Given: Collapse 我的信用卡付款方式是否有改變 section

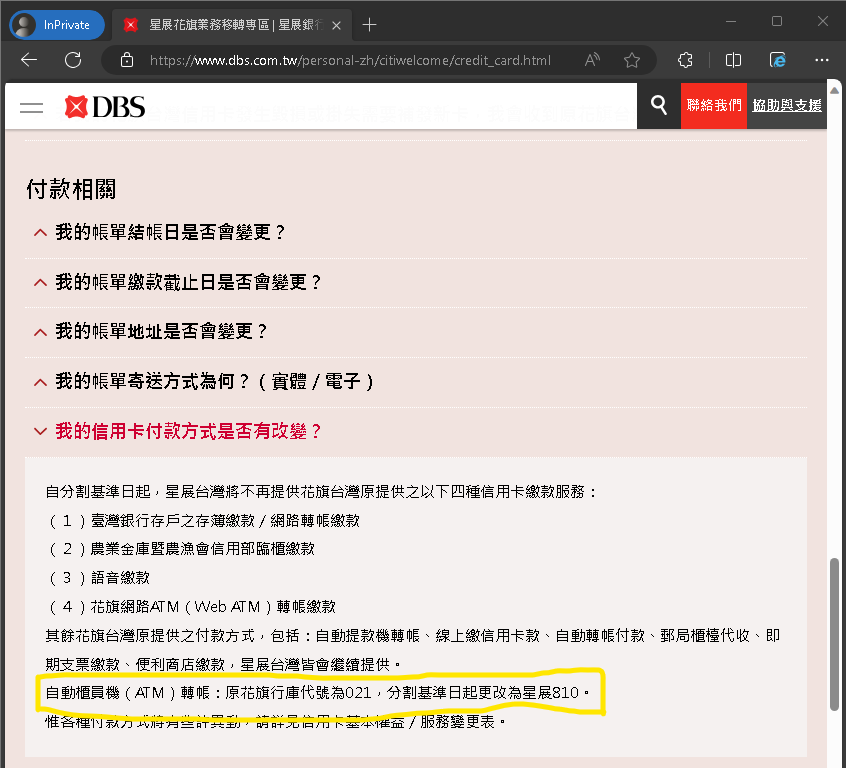Looking at the screenshot, I should [x=188, y=432].
